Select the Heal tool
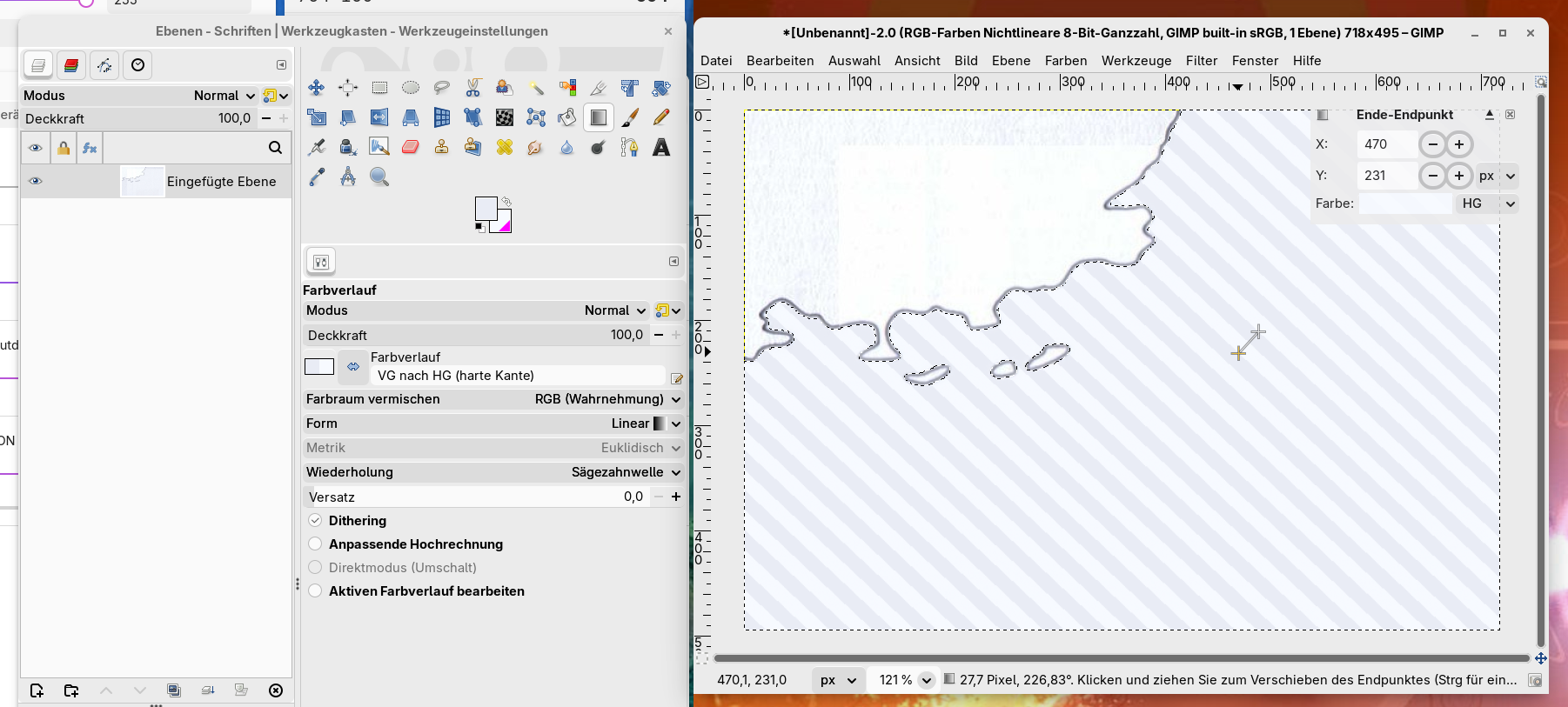 point(505,147)
